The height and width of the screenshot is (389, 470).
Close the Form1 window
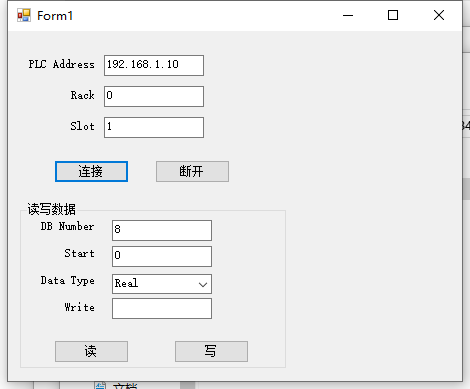coord(439,15)
